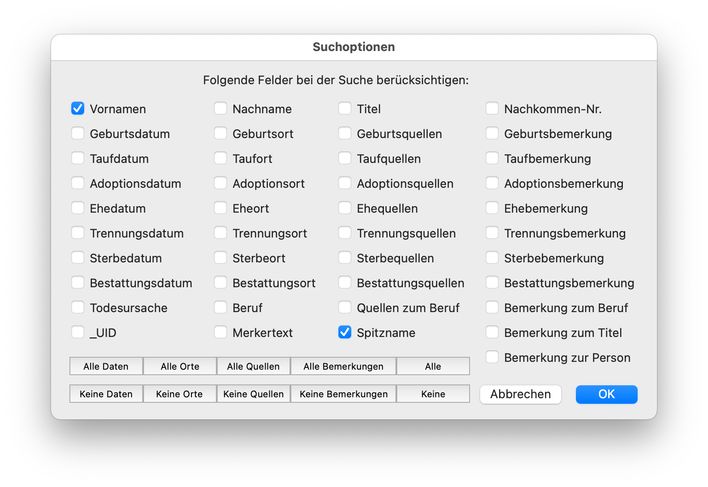The image size is (708, 487).
Task: Check the Nachkommen-Nr. option
Action: pos(493,109)
